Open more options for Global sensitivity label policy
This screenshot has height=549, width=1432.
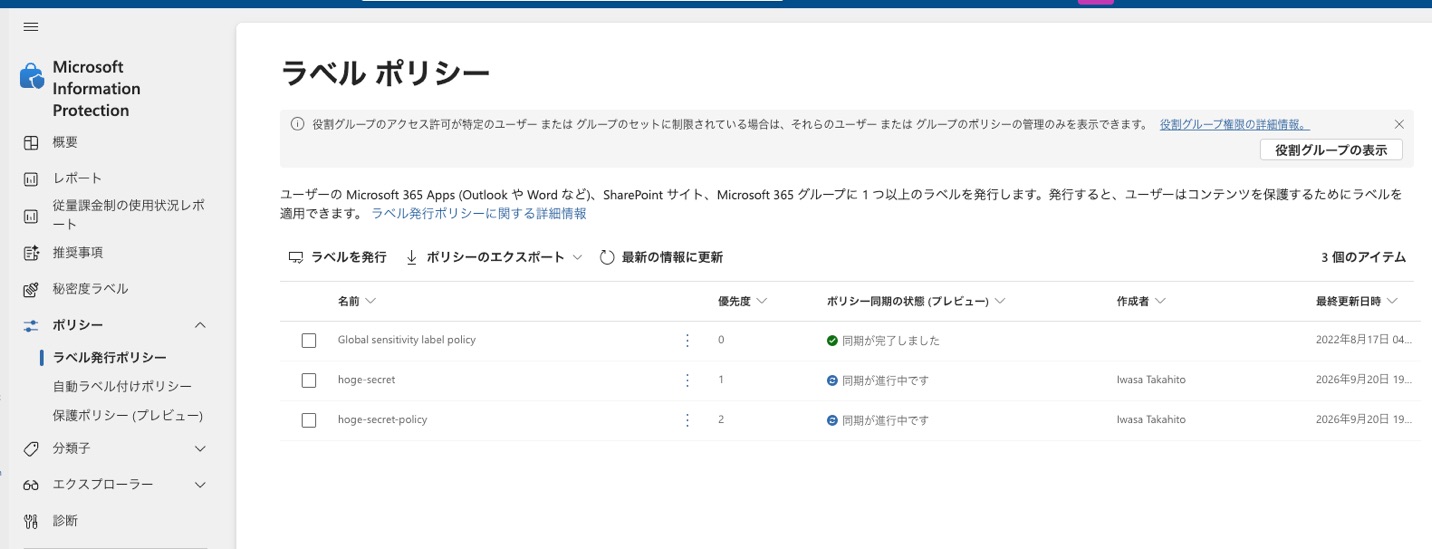(687, 341)
